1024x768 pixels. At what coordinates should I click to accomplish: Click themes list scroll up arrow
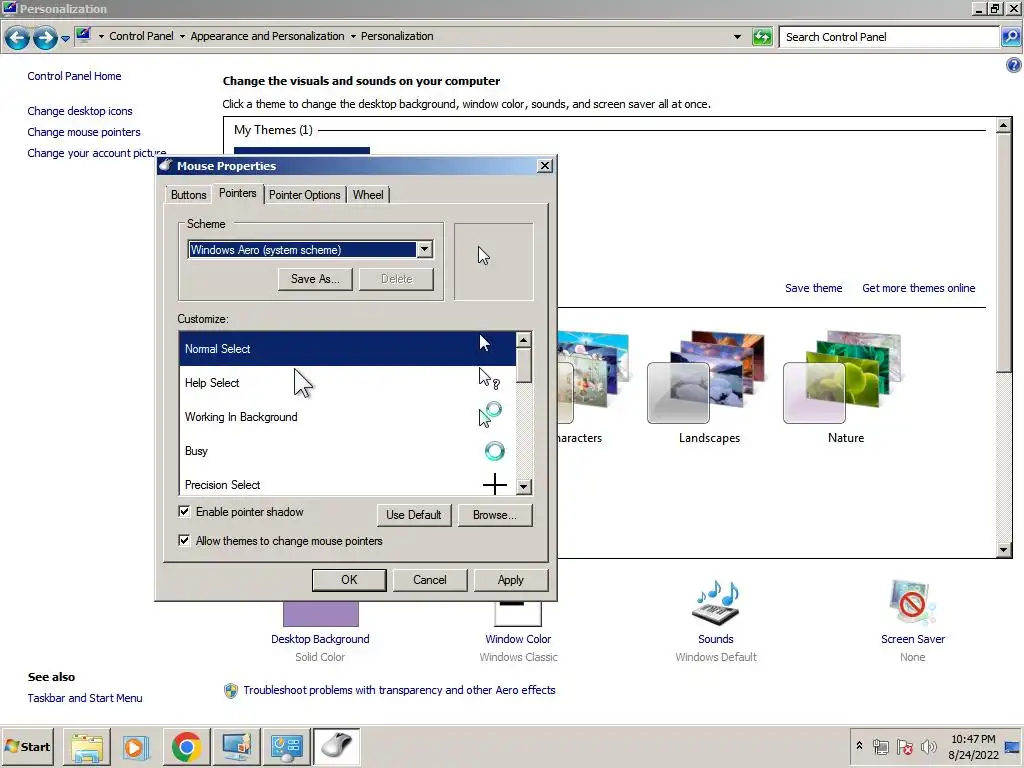[1004, 125]
